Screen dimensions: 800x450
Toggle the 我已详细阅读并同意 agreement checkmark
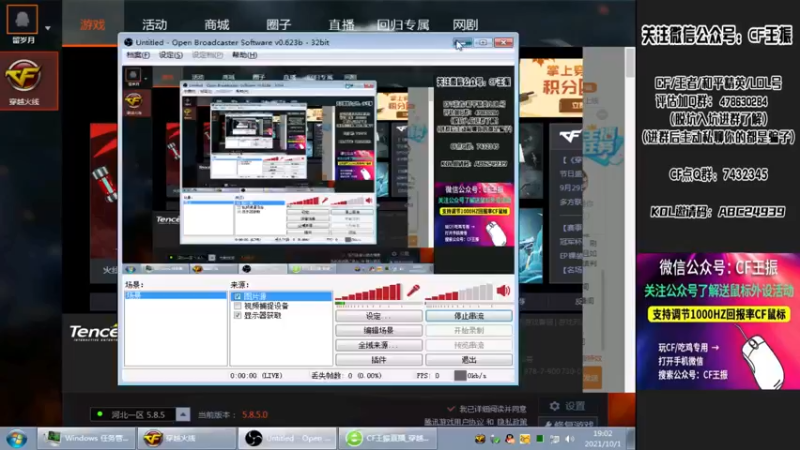pos(451,409)
